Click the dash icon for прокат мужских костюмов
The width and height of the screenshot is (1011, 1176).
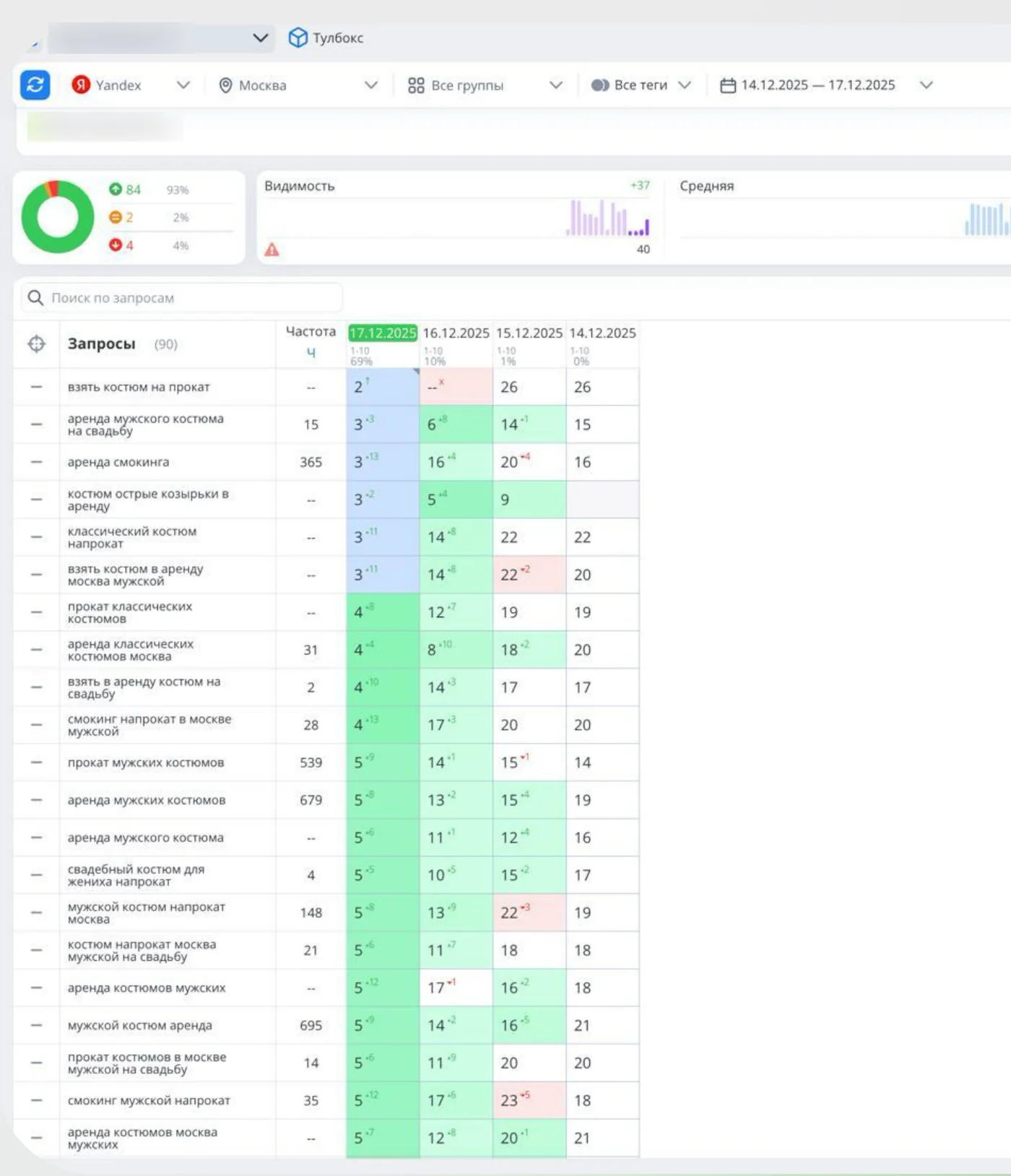pyautogui.click(x=36, y=762)
